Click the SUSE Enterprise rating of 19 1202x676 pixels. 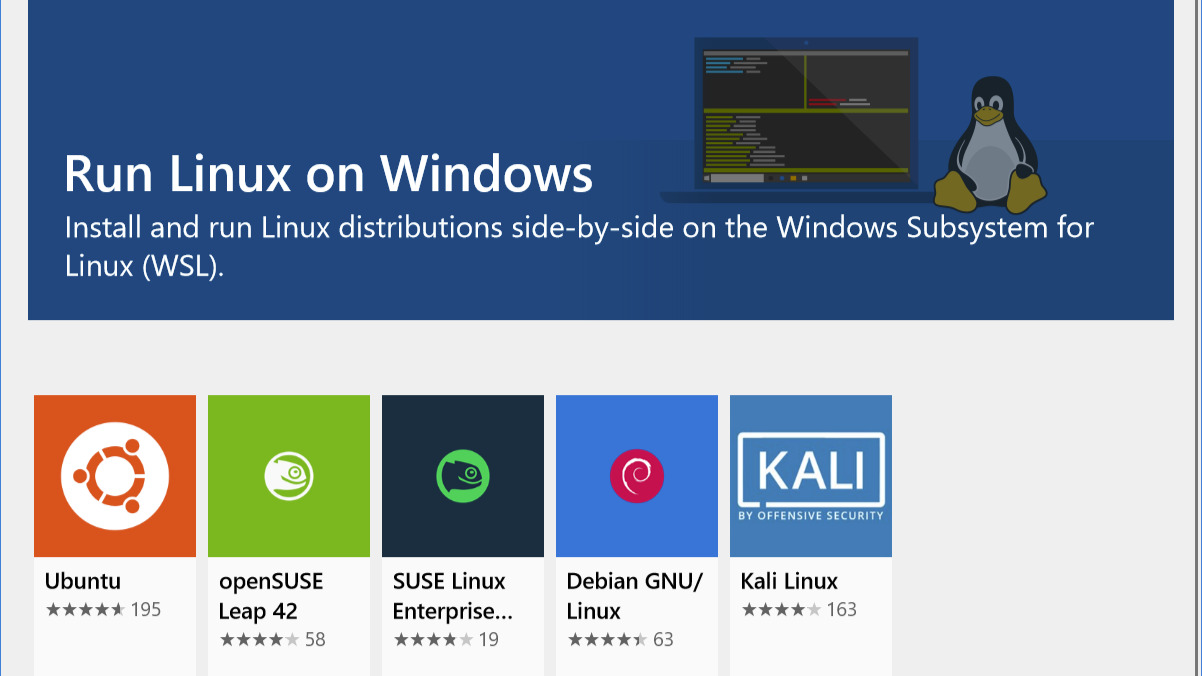(446, 639)
